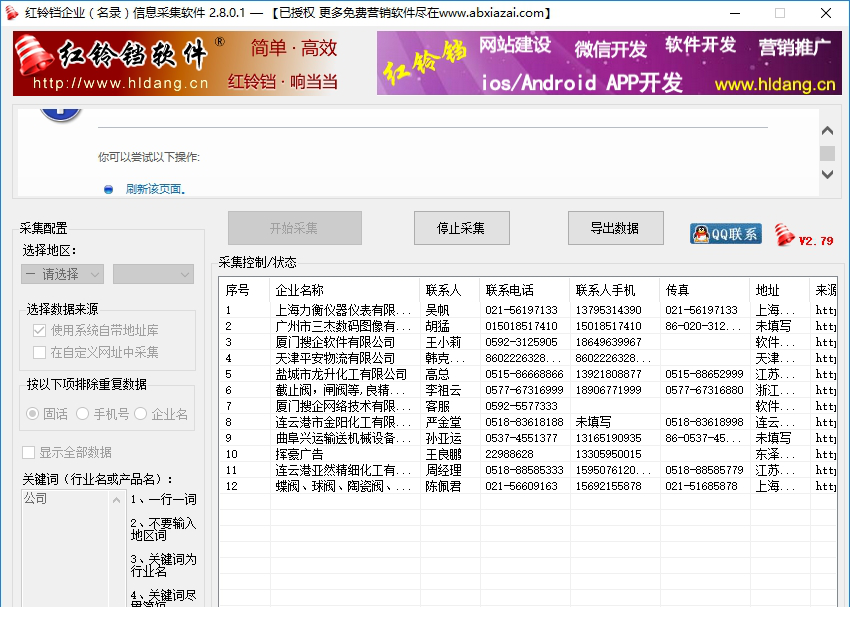Image resolution: width=850 pixels, height=631 pixels.
Task: Select row 连云港市金阳化工有限...
Action: (528, 422)
